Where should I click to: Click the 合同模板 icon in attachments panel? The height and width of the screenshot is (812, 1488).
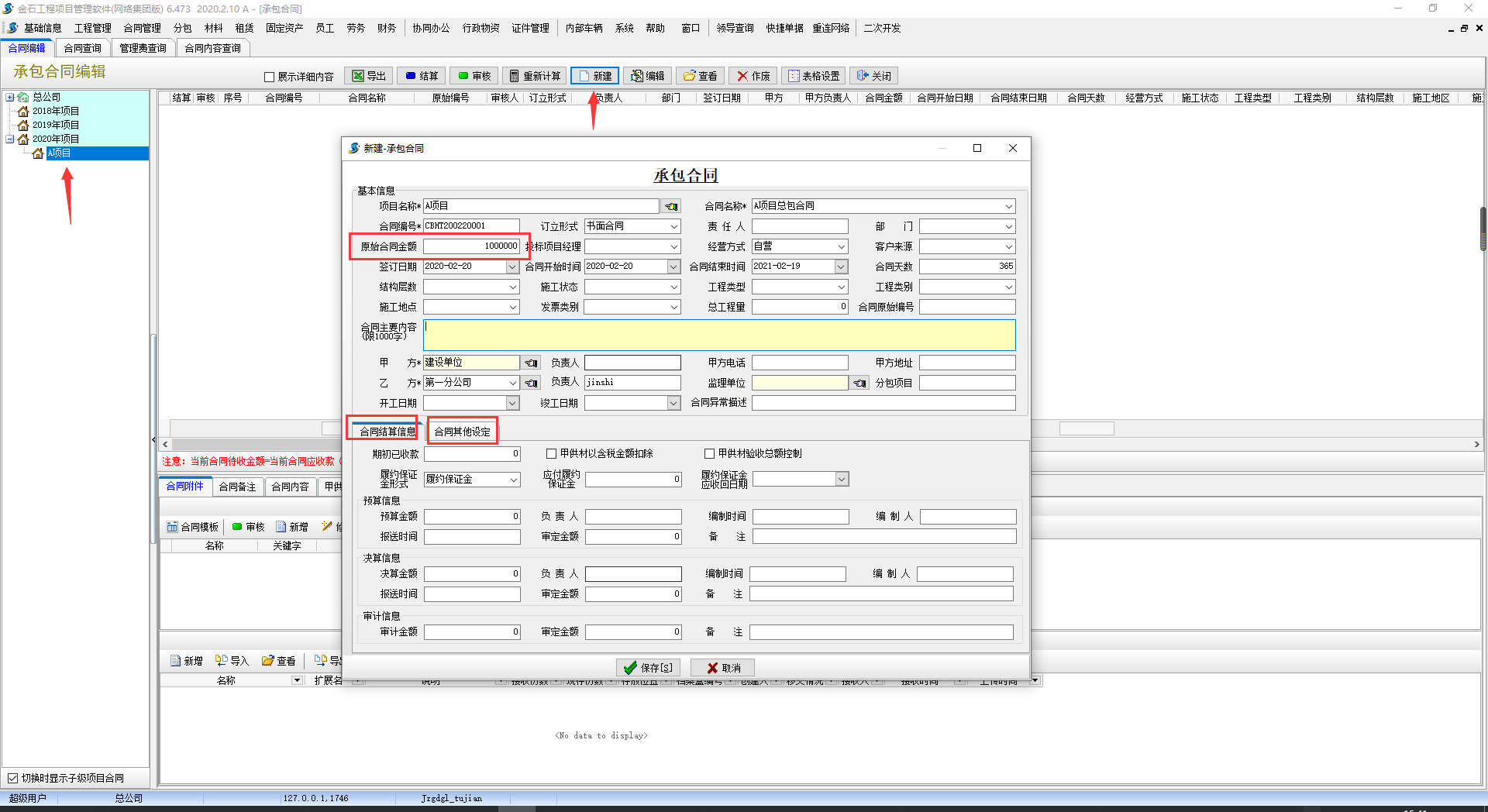point(173,527)
